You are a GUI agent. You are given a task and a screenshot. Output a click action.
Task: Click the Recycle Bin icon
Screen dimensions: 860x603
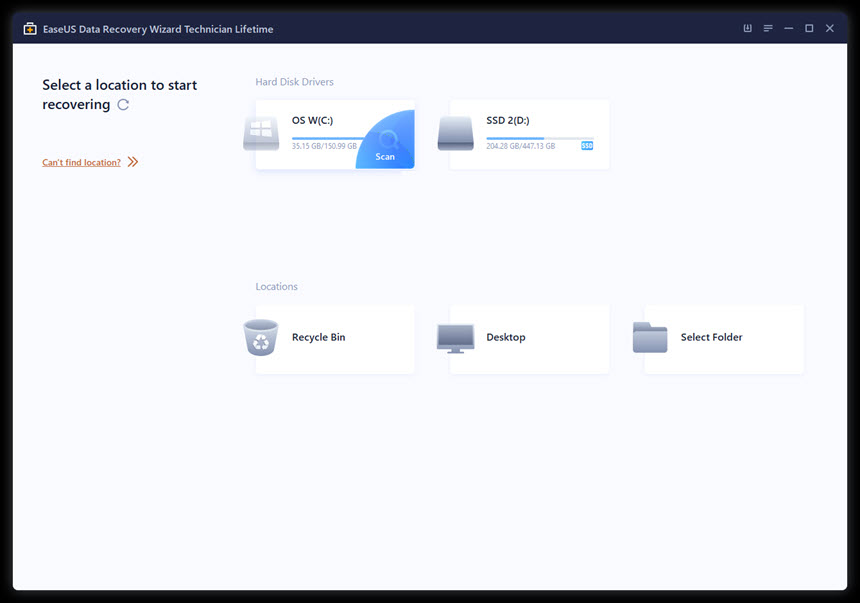tap(261, 337)
